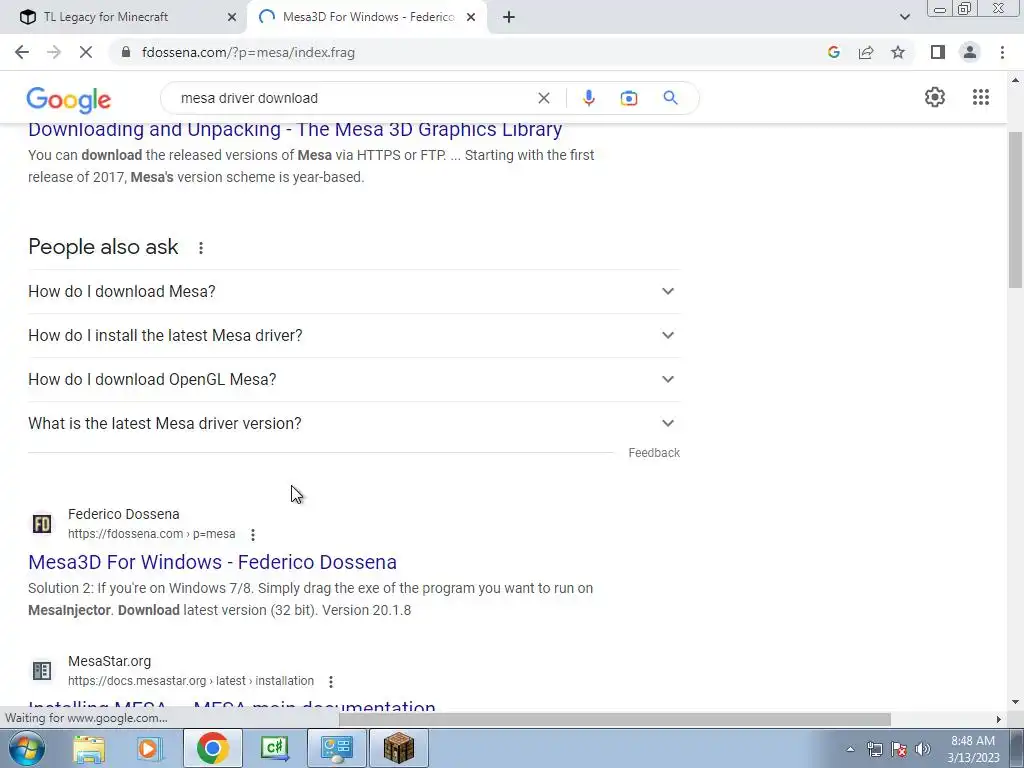Image resolution: width=1024 pixels, height=768 pixels.
Task: Stop page loading with the X button
Action: pyautogui.click(x=86, y=52)
